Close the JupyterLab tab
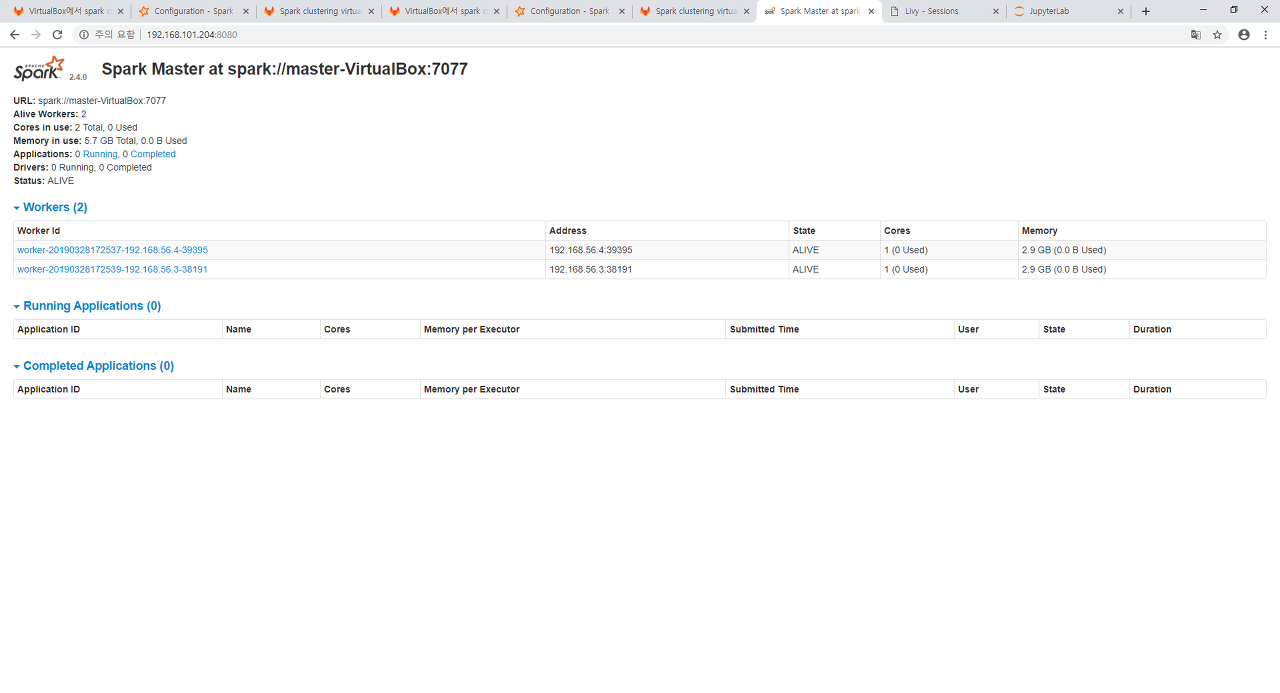This screenshot has width=1280, height=693. [x=1120, y=11]
